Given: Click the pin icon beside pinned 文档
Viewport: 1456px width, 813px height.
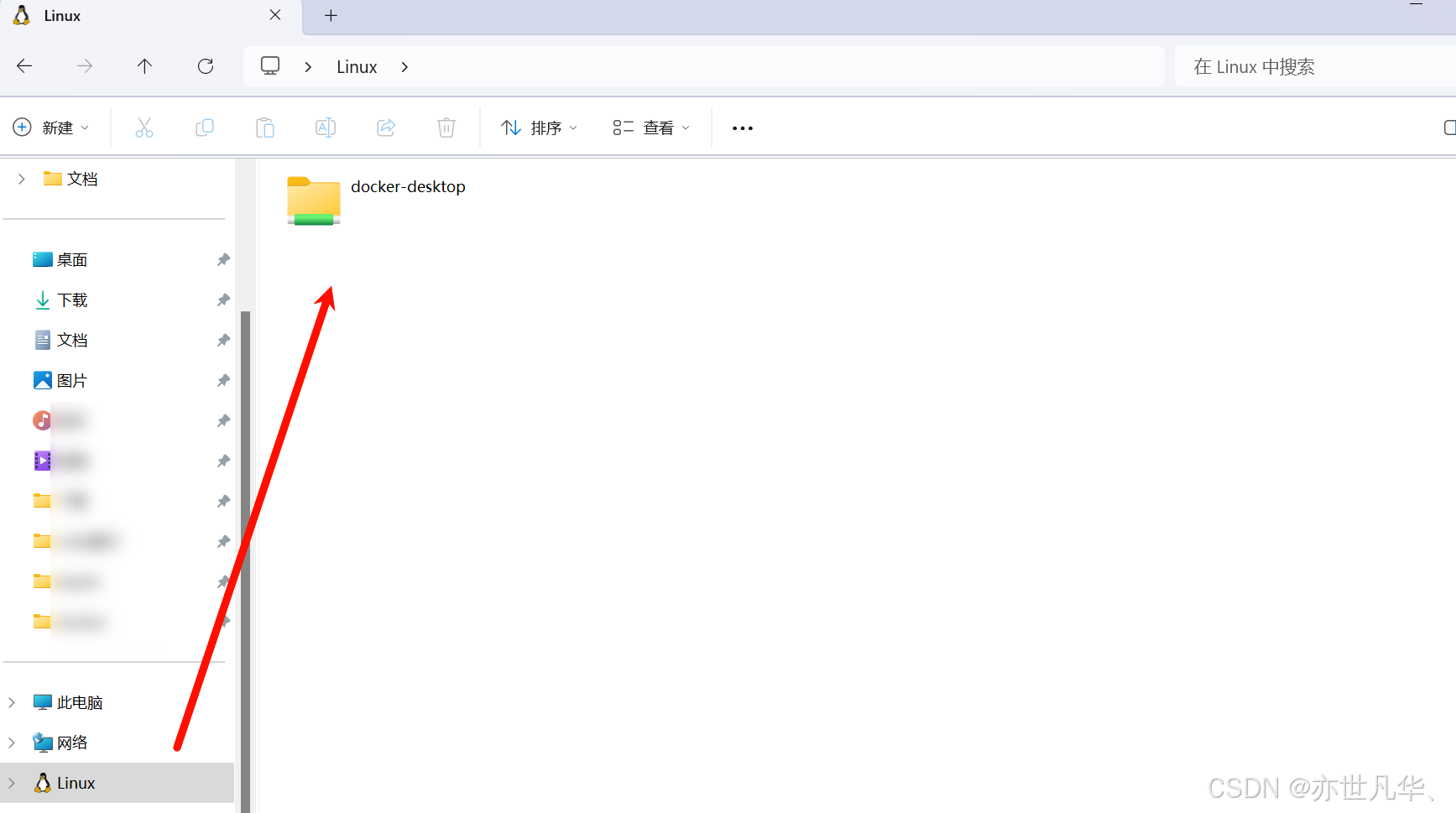Looking at the screenshot, I should point(223,341).
